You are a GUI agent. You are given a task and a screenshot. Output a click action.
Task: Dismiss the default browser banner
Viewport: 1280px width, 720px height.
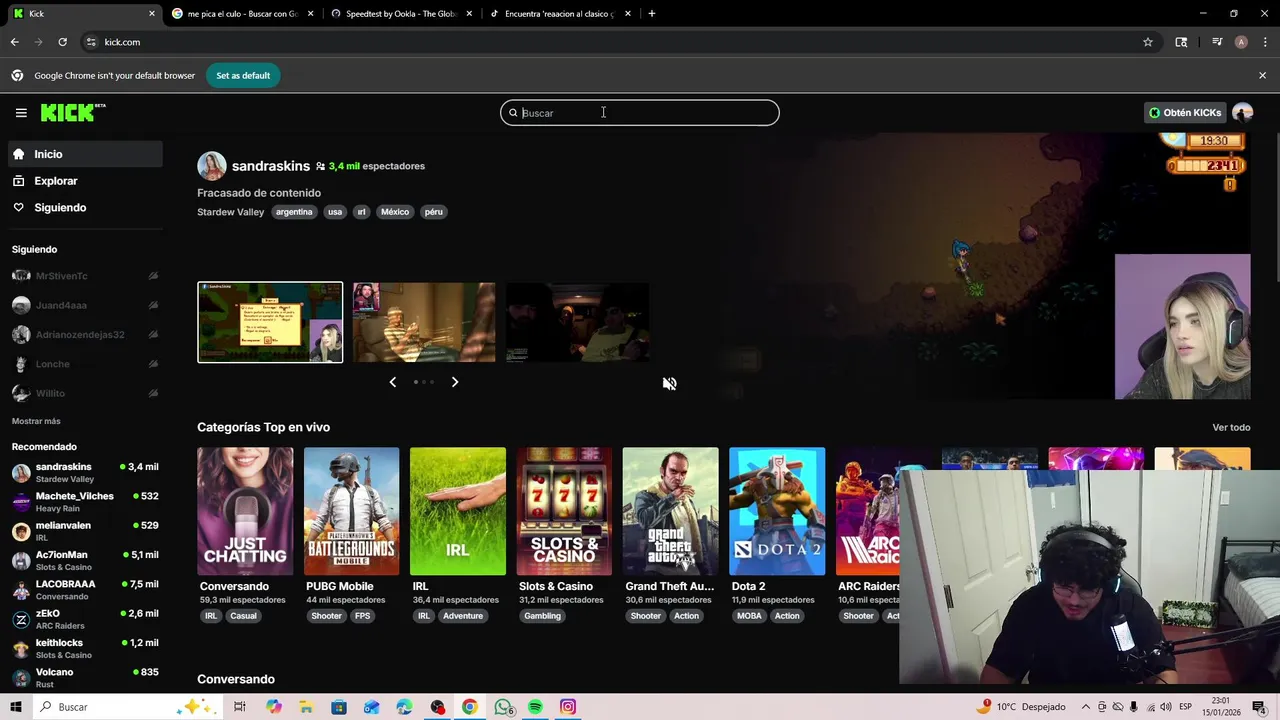coord(1262,75)
